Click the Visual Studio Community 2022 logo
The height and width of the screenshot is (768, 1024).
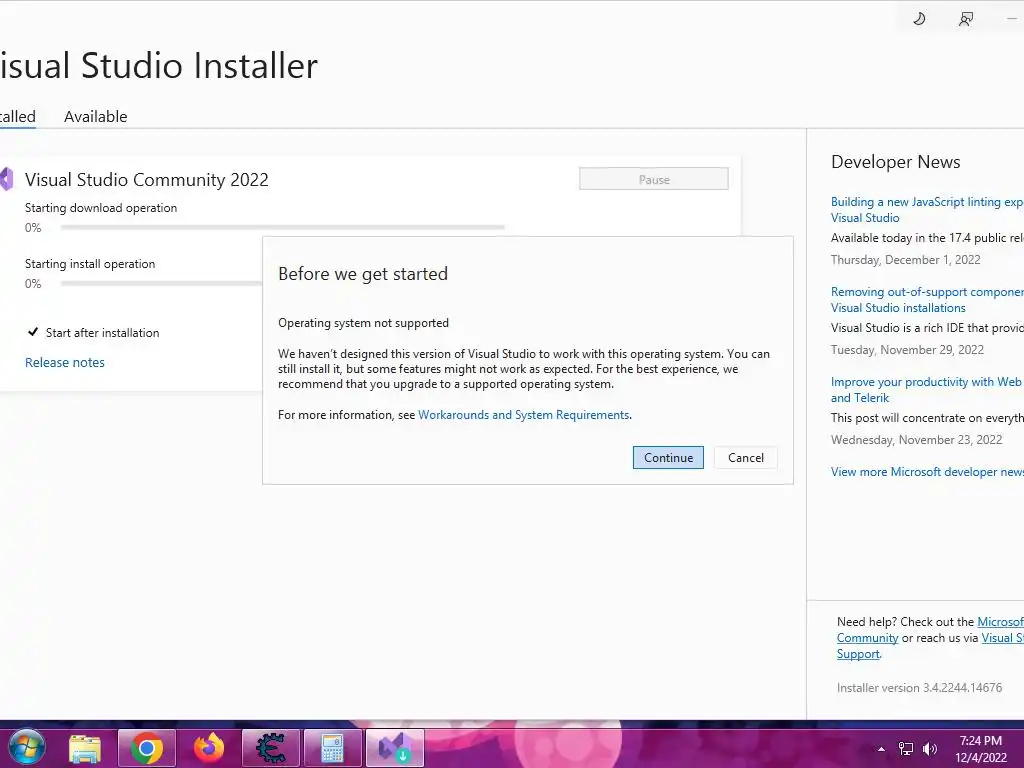point(7,179)
